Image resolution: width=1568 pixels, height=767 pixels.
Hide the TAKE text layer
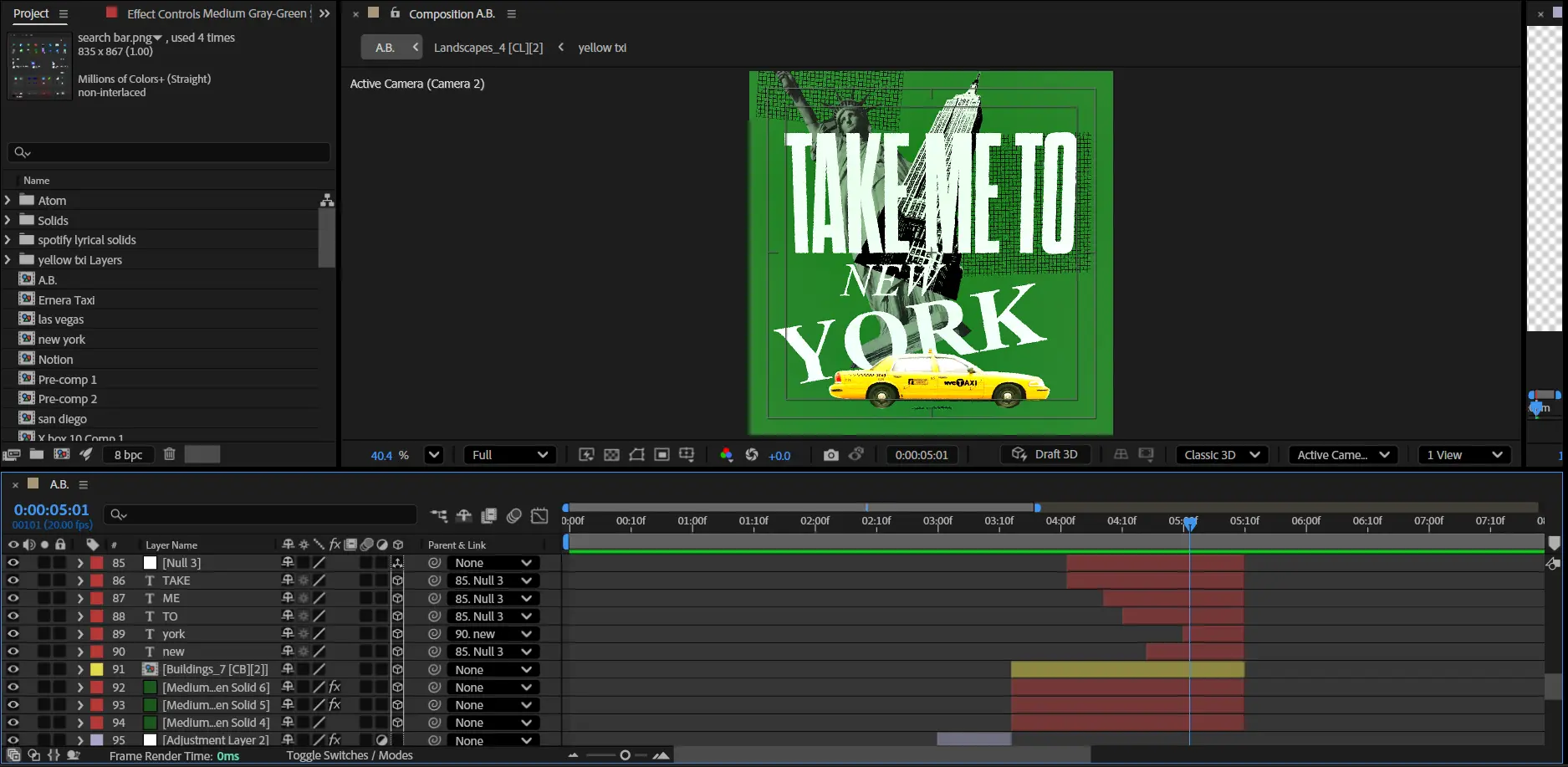(13, 580)
